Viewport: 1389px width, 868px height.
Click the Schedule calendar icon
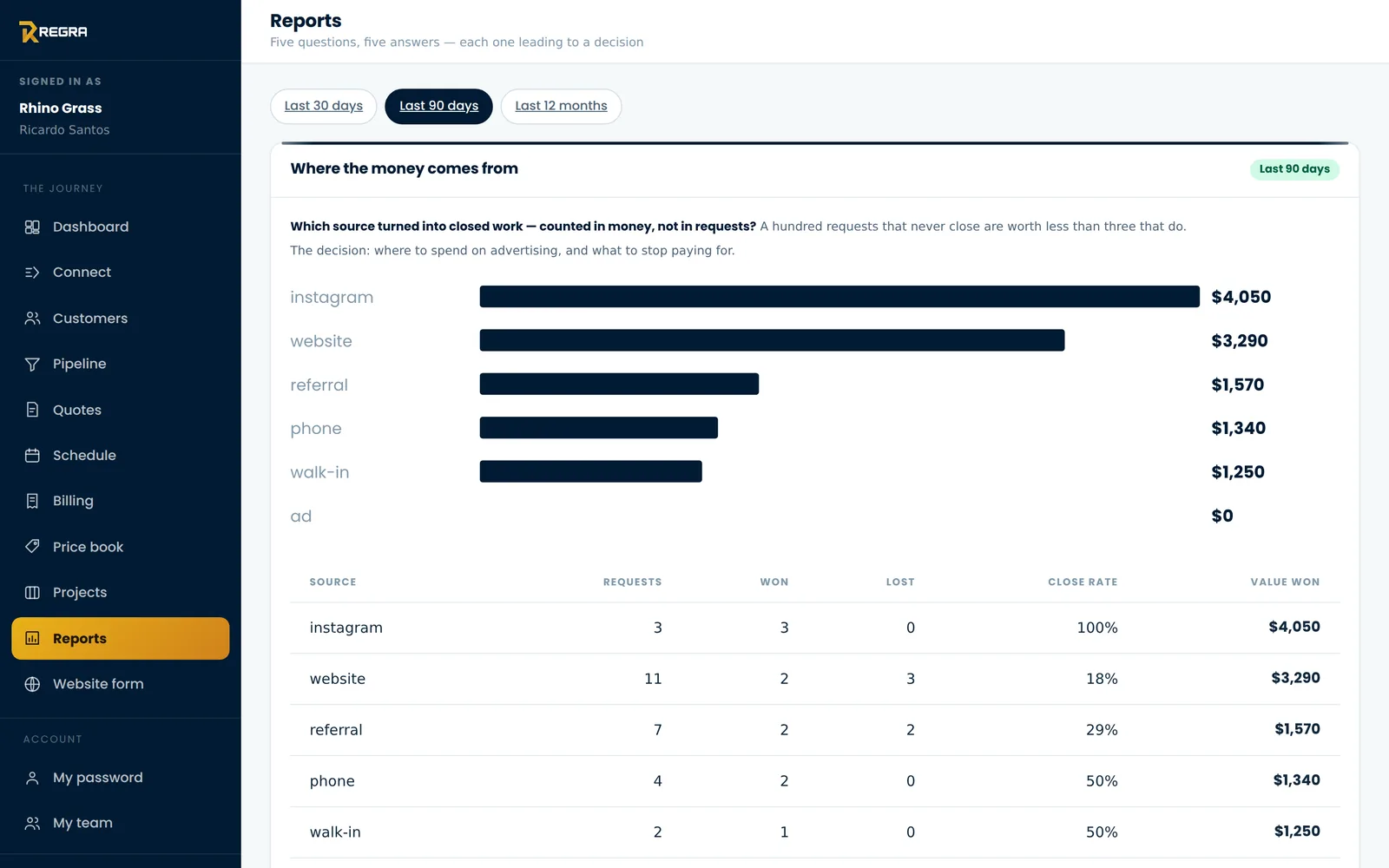click(x=32, y=456)
